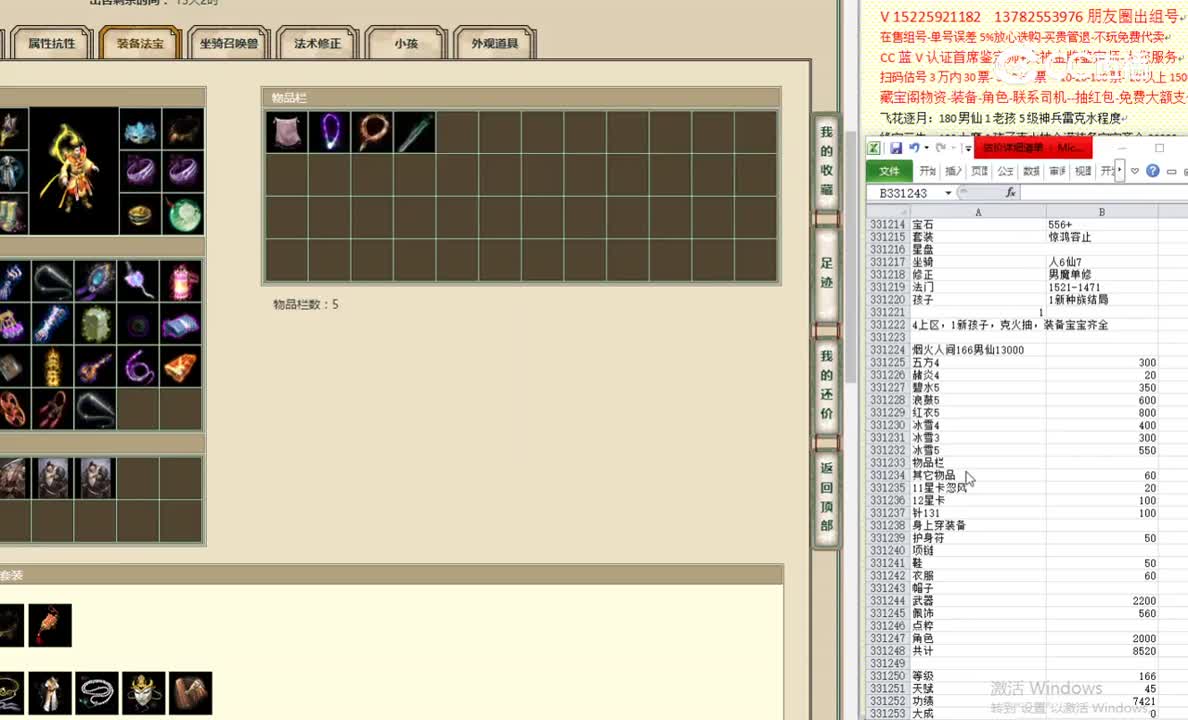Switch to the 外观道具 tab
This screenshot has width=1188, height=720.
click(494, 43)
